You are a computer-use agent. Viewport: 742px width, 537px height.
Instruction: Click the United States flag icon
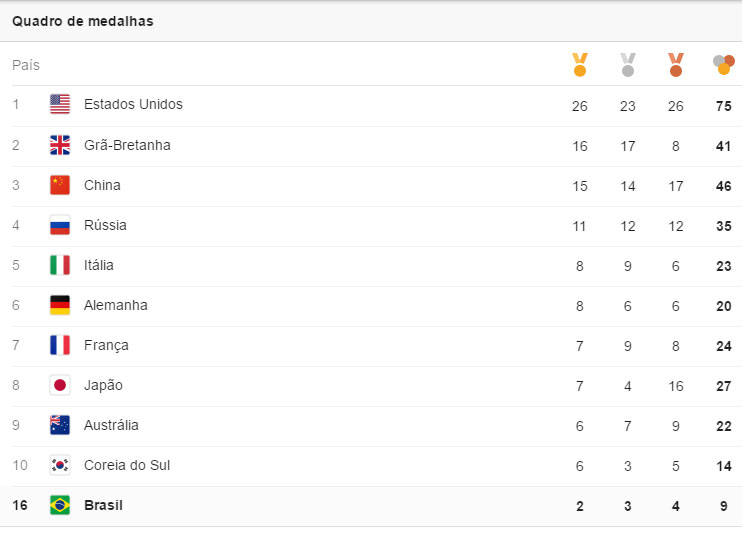(x=60, y=105)
